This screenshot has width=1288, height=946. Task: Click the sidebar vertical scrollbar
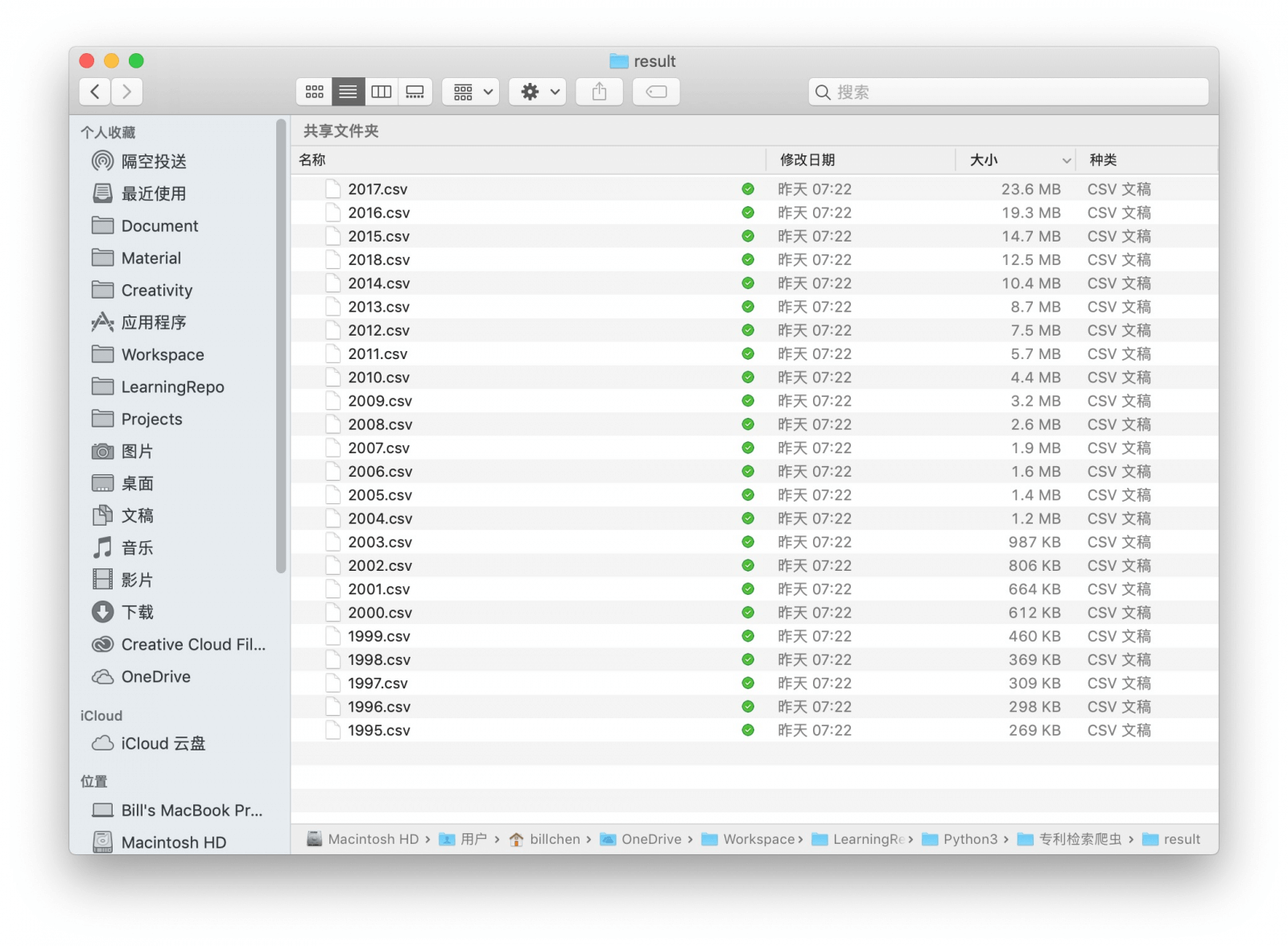click(281, 346)
